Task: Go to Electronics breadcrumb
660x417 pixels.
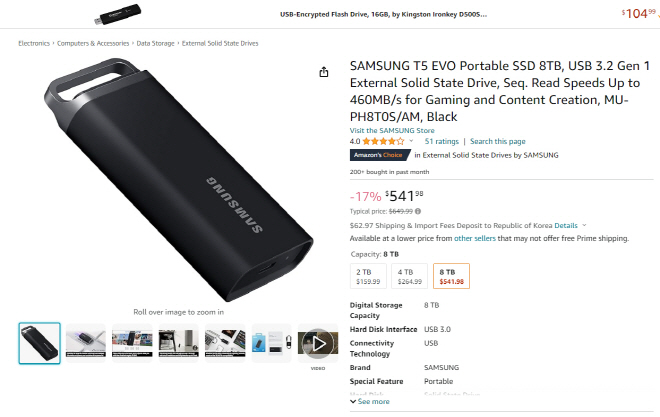Action: pyautogui.click(x=34, y=44)
